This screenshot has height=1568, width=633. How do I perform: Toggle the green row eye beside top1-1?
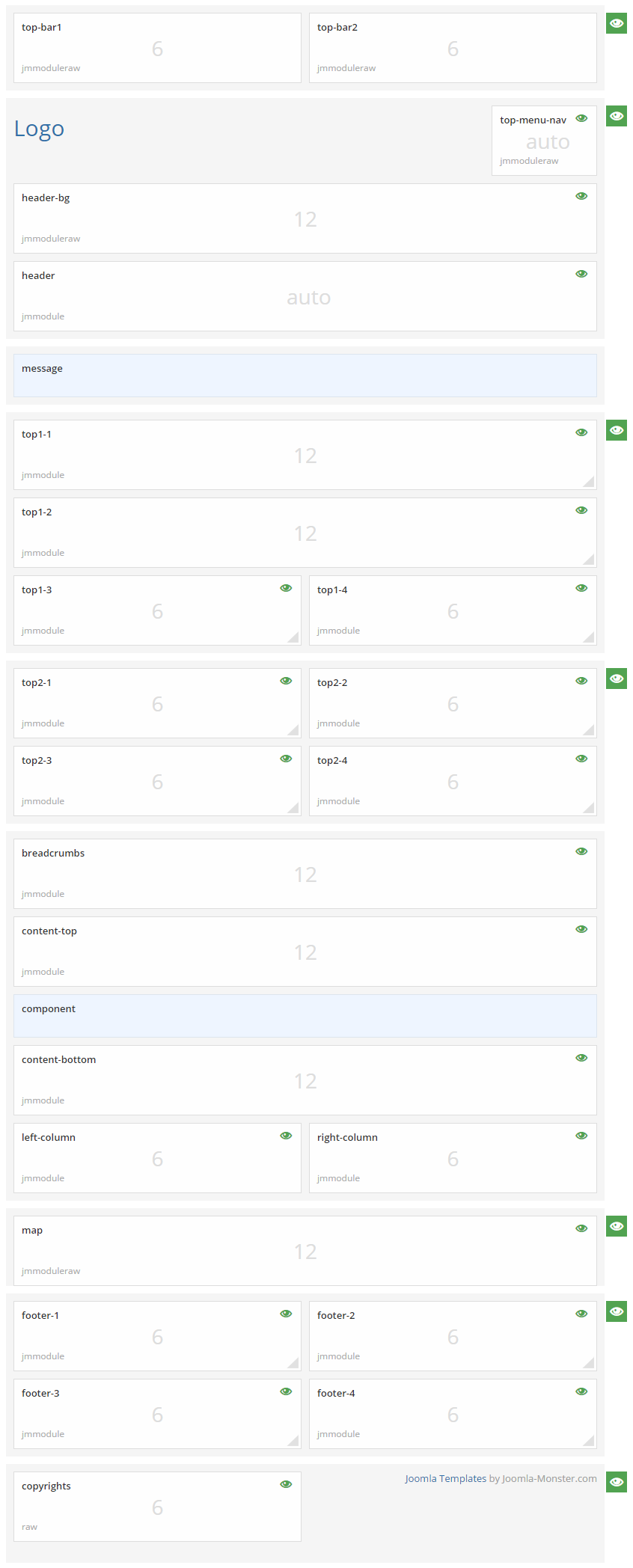click(x=617, y=430)
